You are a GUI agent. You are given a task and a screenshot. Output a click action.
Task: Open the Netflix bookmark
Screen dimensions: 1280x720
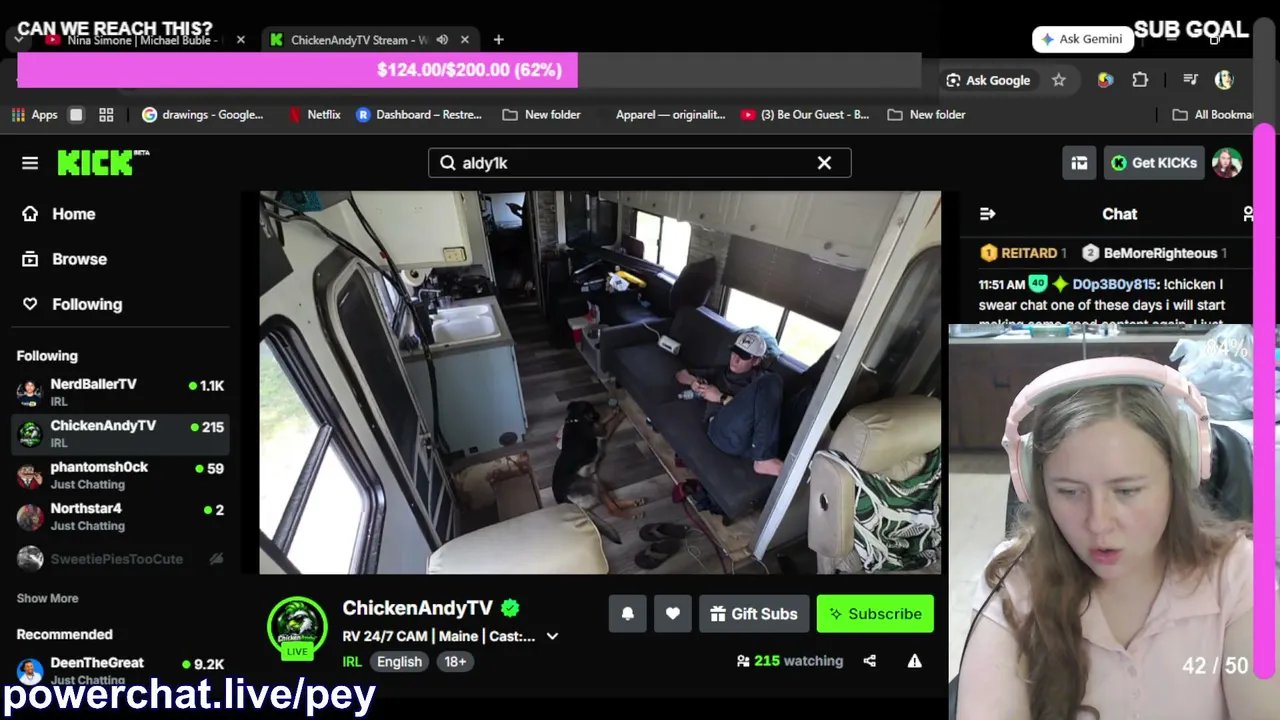314,115
